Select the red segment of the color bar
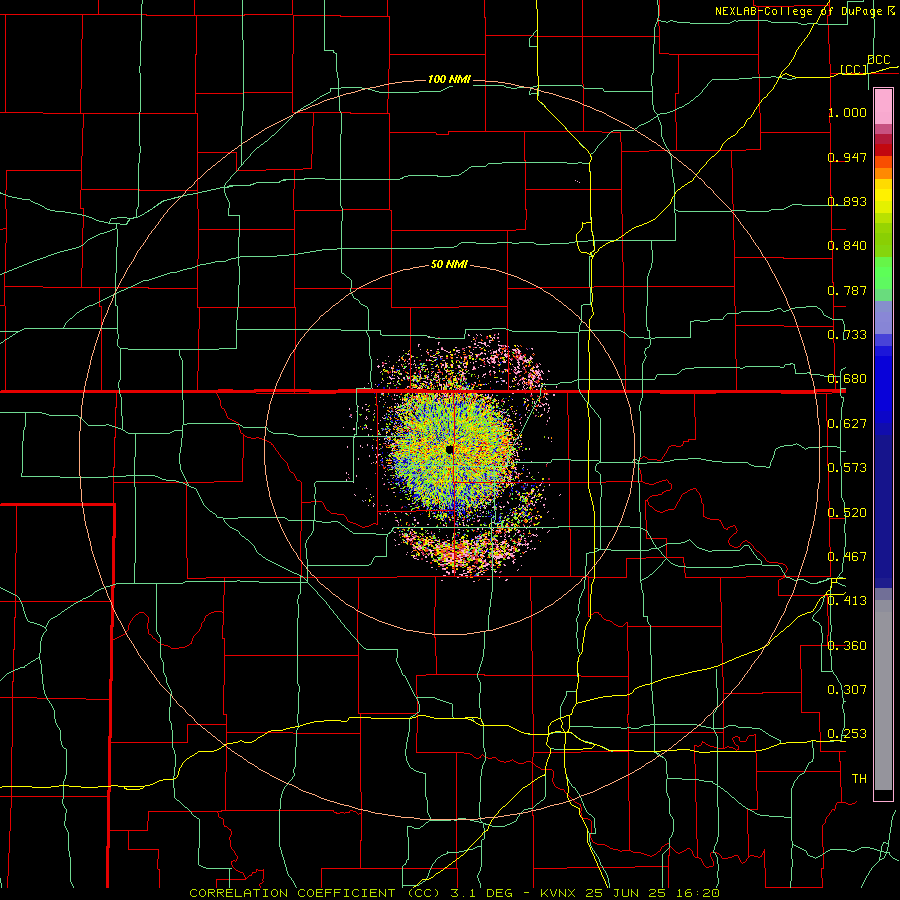The height and width of the screenshot is (900, 900). point(883,150)
